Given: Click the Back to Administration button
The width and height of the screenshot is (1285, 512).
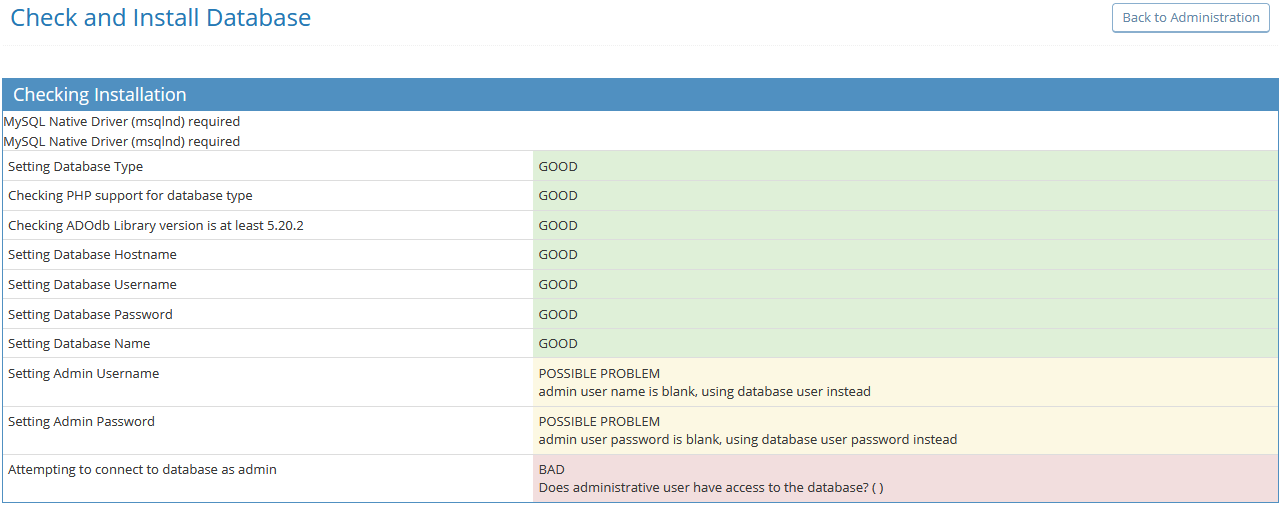Looking at the screenshot, I should point(1190,18).
